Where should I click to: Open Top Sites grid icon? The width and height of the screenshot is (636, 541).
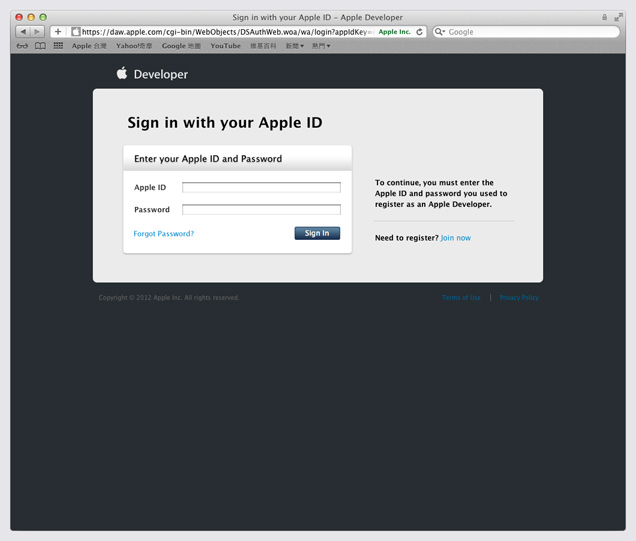[x=58, y=45]
